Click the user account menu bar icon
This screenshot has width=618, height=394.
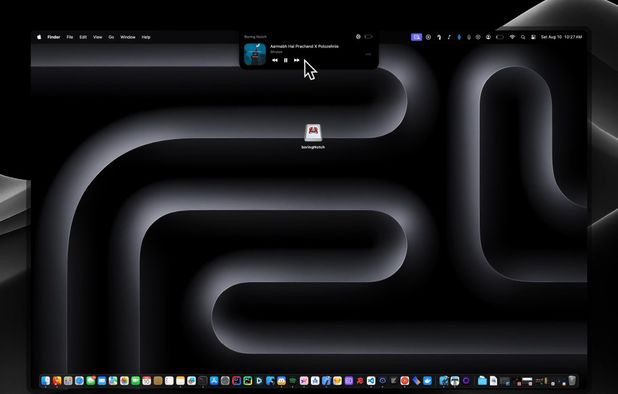pos(488,37)
